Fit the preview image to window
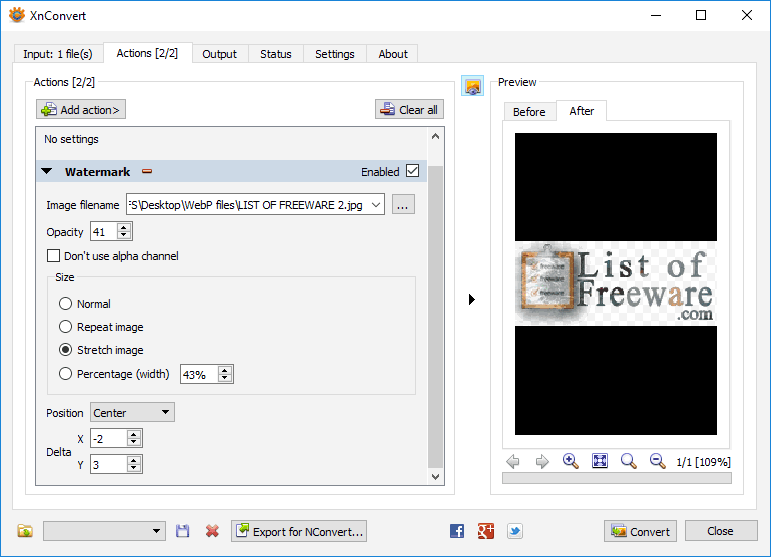The height and width of the screenshot is (557, 771). tap(600, 461)
